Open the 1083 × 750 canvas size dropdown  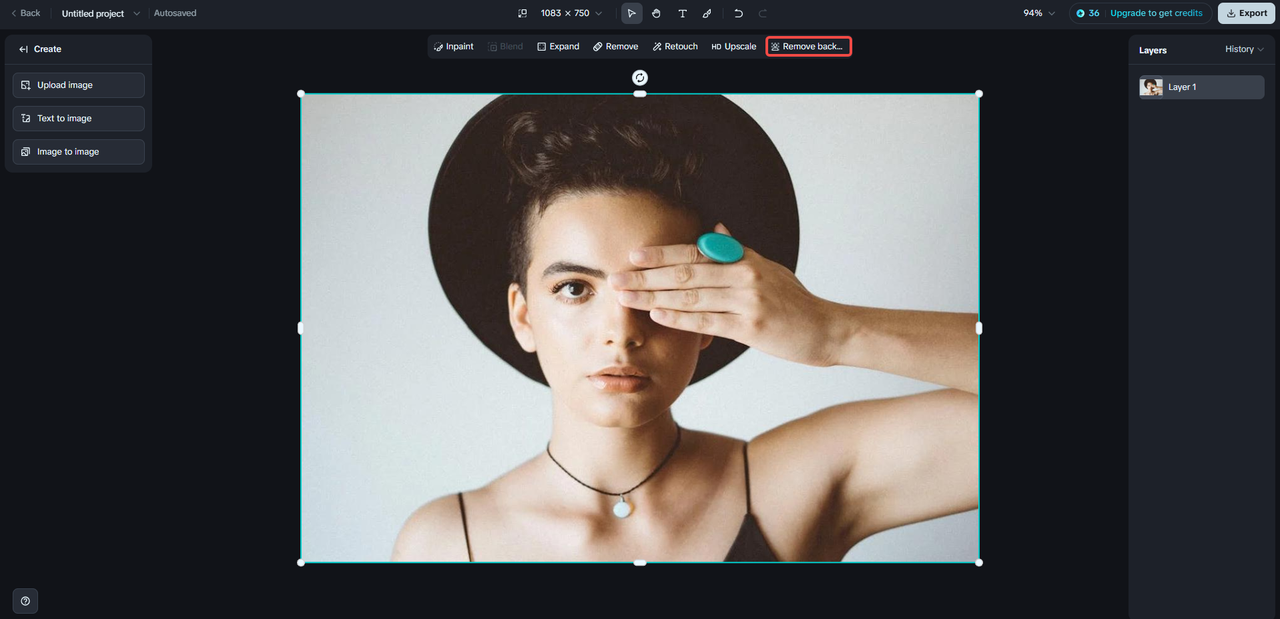pos(571,13)
